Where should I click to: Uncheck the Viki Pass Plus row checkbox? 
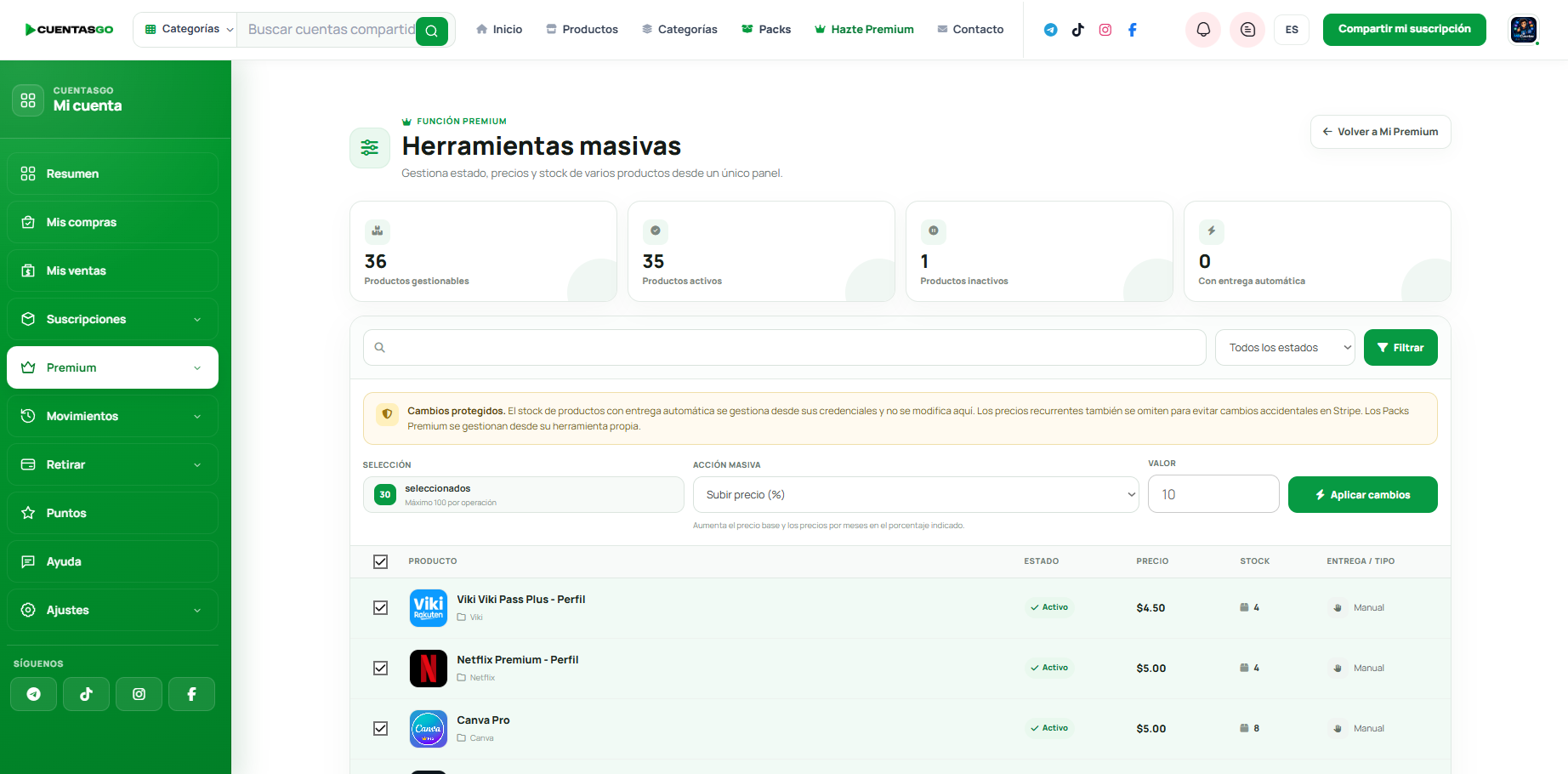(380, 608)
